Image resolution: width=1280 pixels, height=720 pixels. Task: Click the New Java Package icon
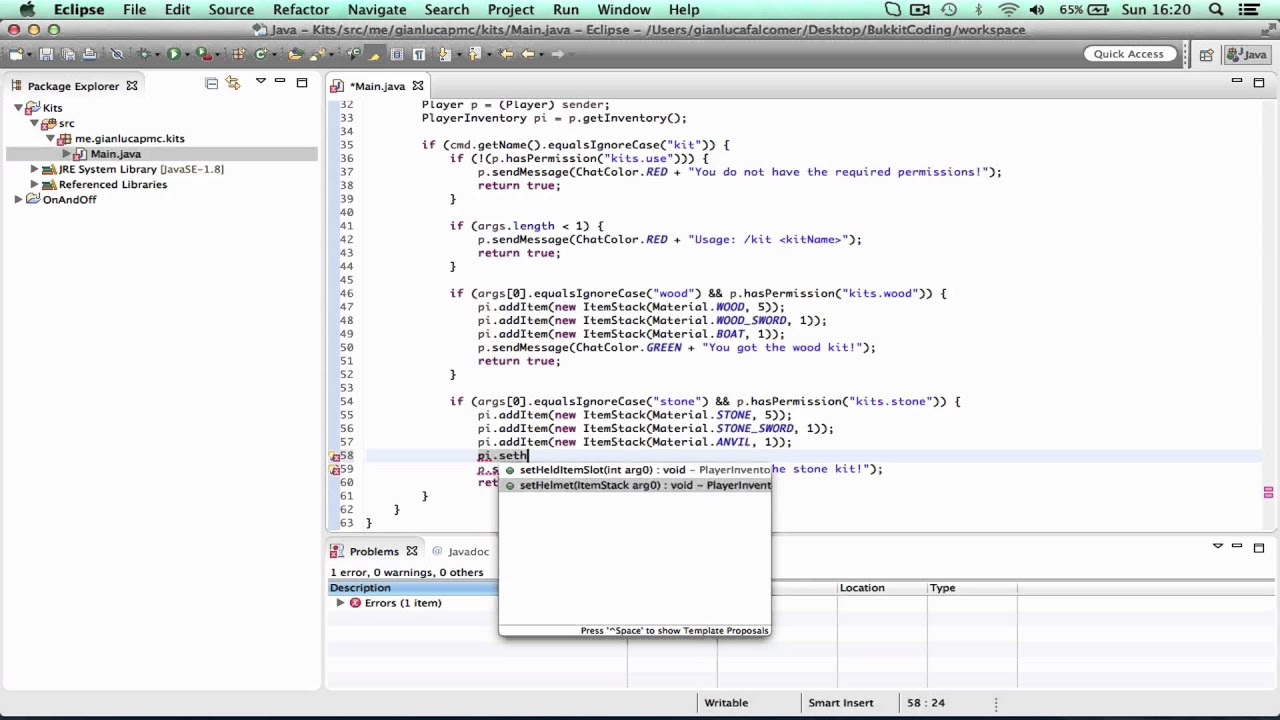pyautogui.click(x=238, y=54)
